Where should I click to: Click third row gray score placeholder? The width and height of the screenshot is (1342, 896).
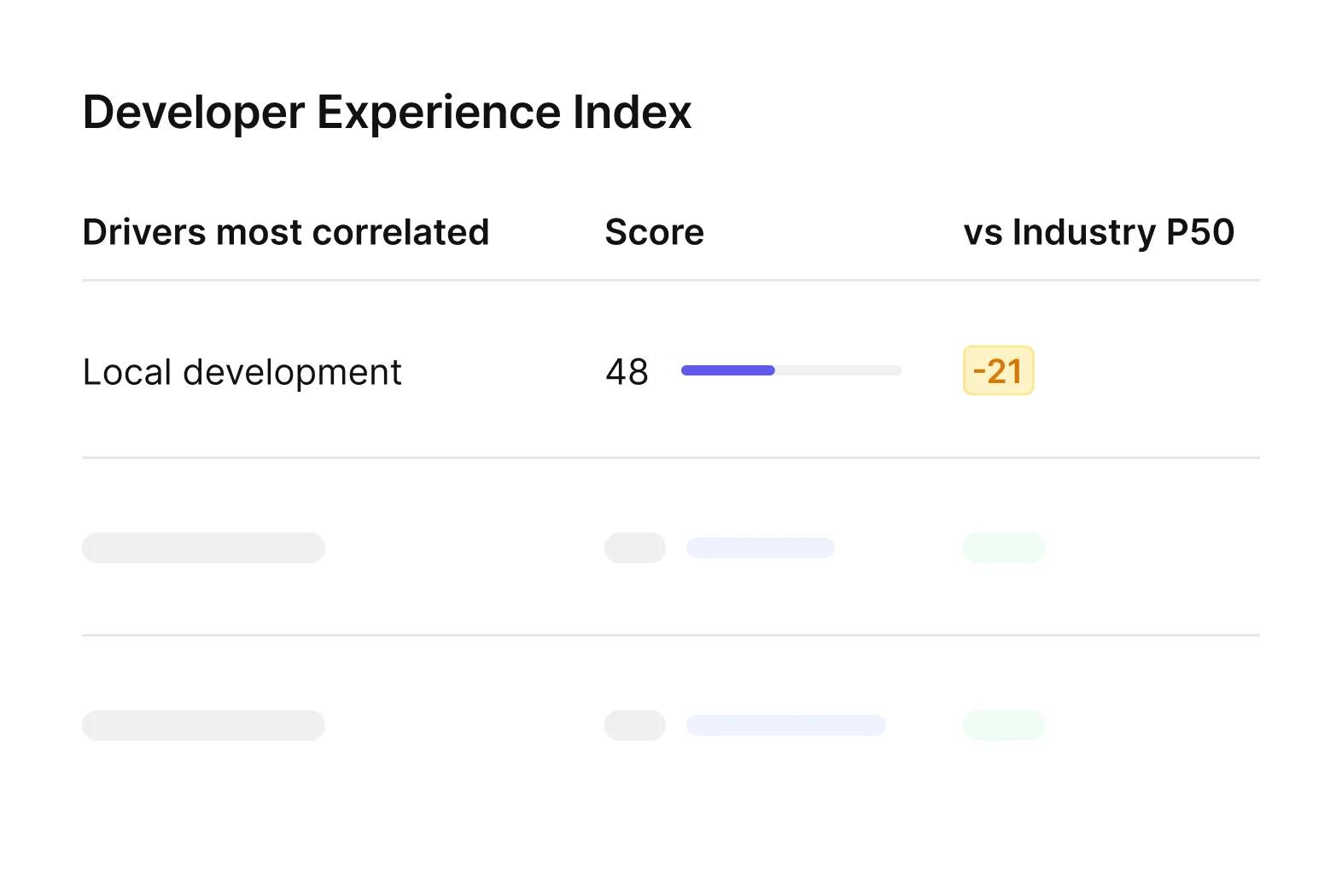[x=635, y=725]
